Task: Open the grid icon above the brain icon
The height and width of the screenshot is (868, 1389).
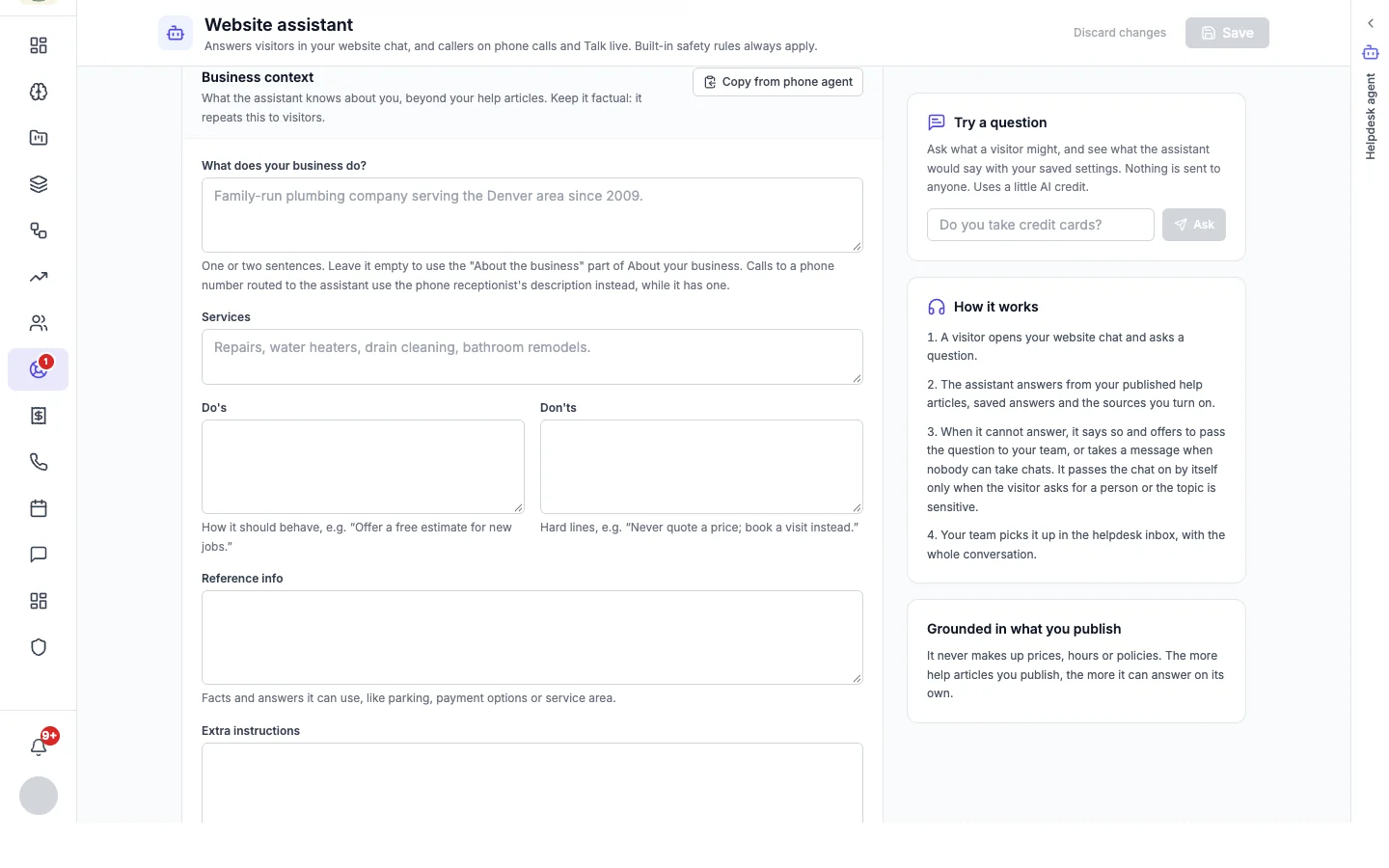Action: 39,45
